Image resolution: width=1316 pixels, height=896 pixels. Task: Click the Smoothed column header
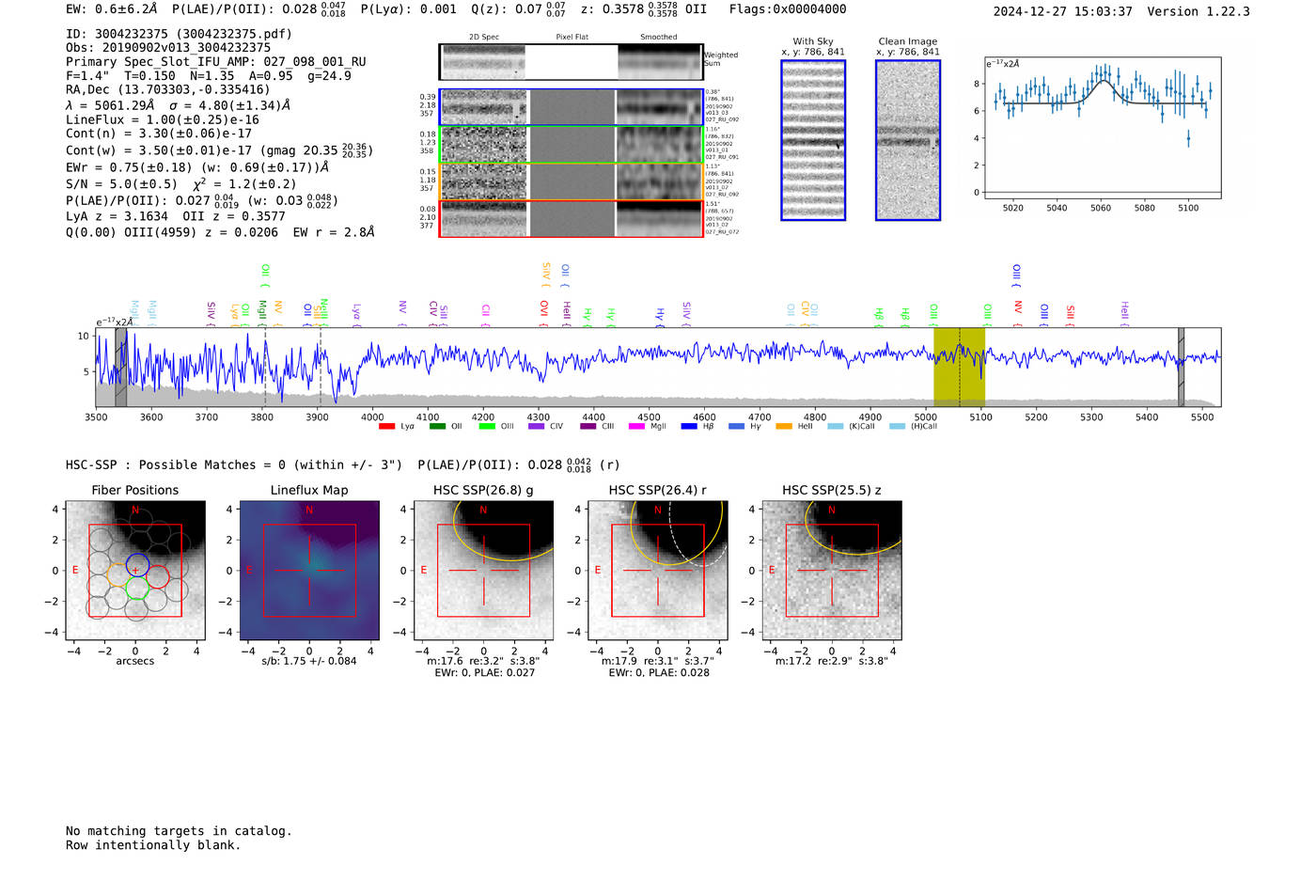pos(658,38)
